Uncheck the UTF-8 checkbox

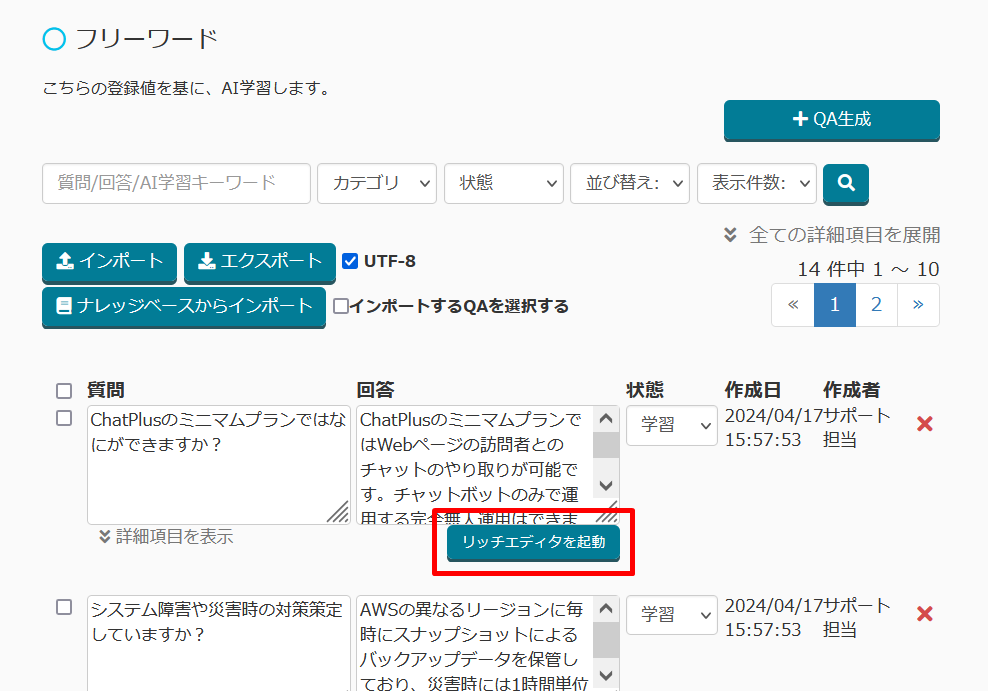350,261
